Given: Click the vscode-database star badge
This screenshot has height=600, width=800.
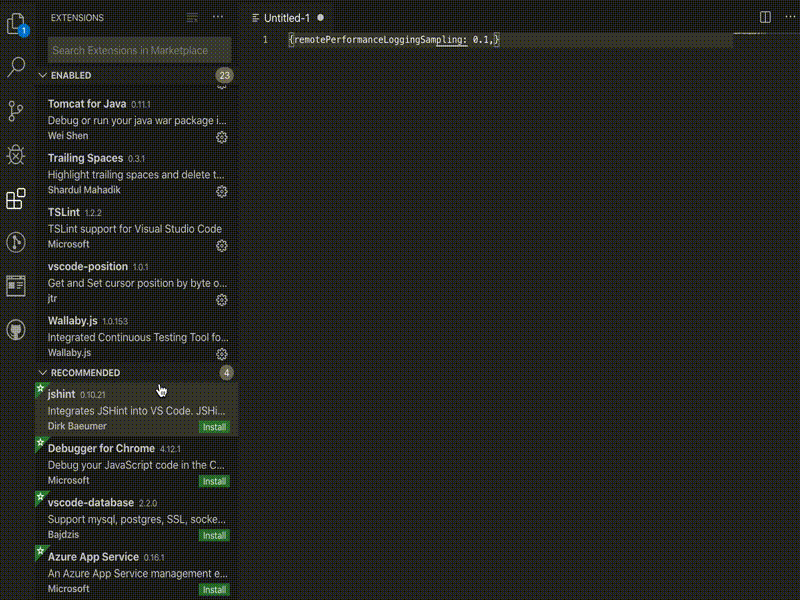Looking at the screenshot, I should (x=41, y=497).
